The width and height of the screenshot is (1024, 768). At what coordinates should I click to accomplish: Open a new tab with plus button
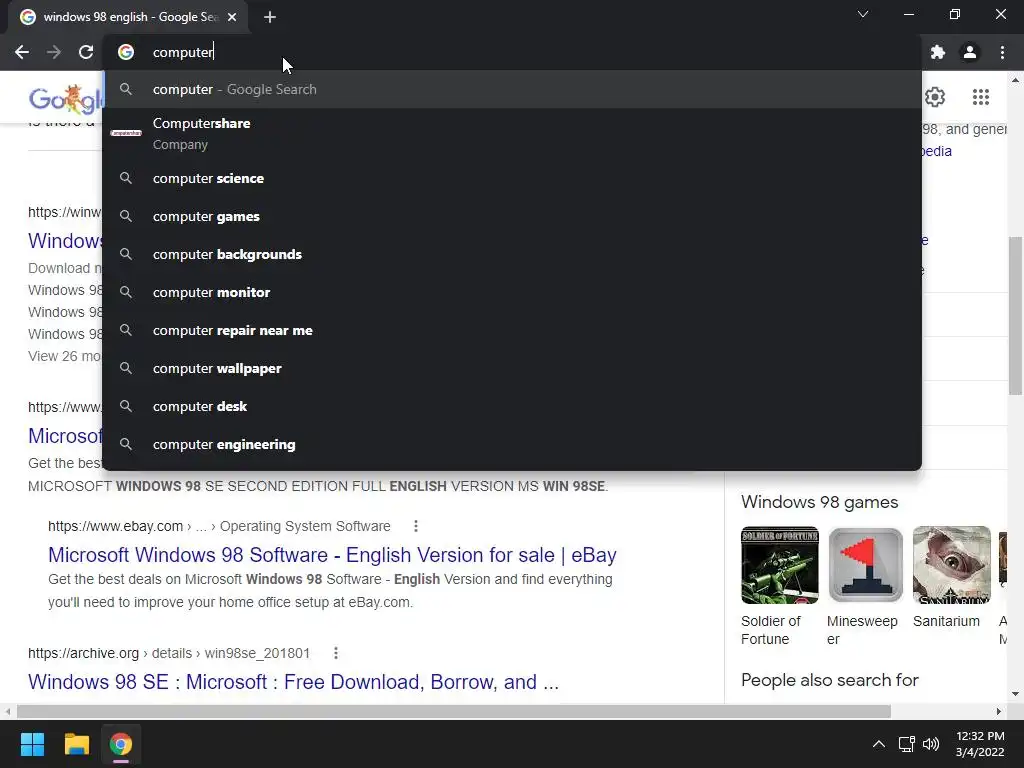pos(270,17)
